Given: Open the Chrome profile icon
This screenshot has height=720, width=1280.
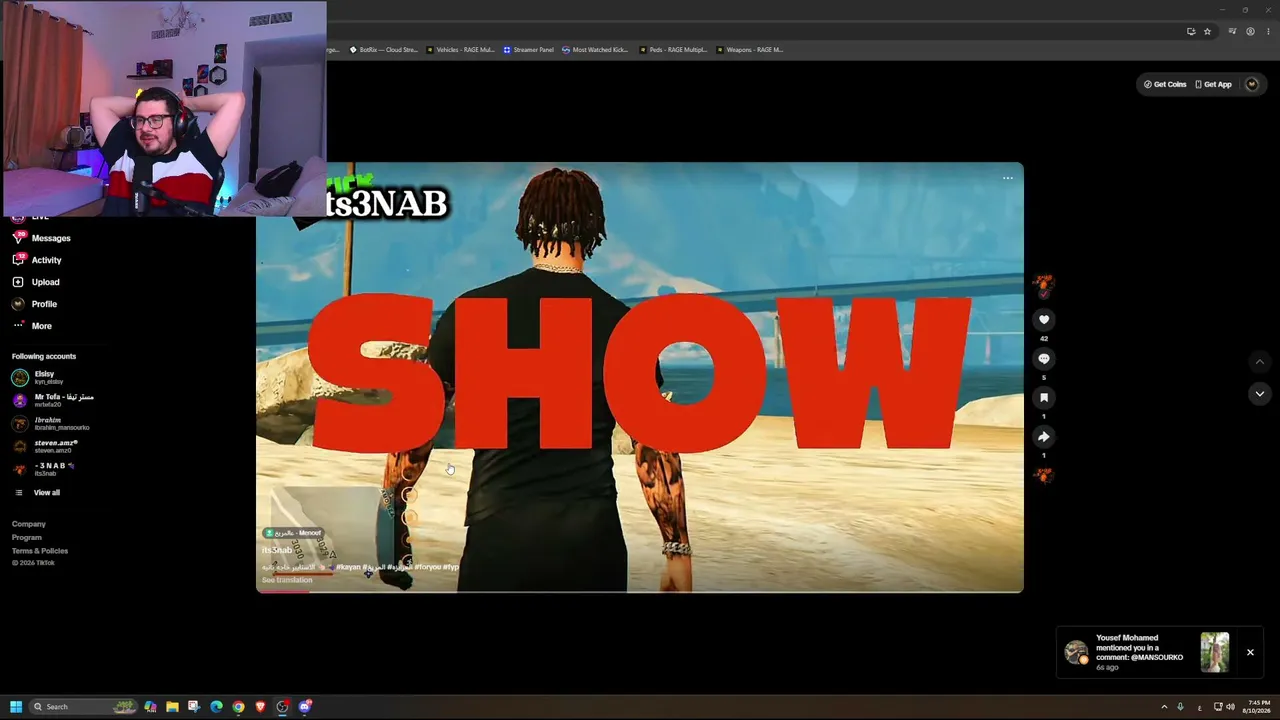Looking at the screenshot, I should pos(1250,31).
